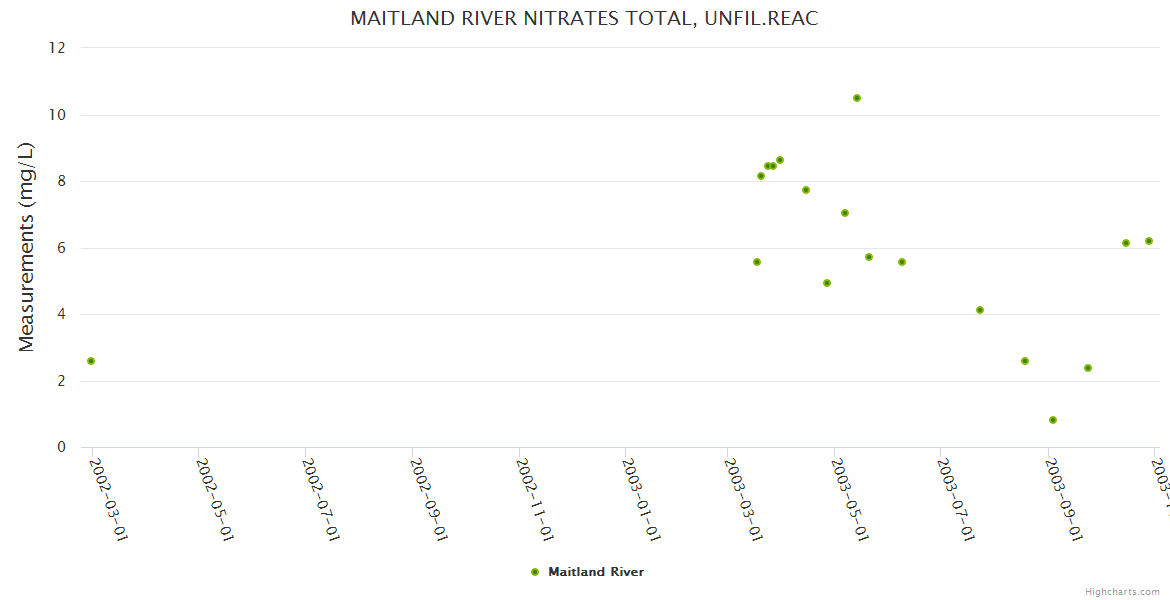Click the 2.6 mg/L point before 2003-09-01
Viewport: 1170px width, 600px height.
click(x=1025, y=361)
